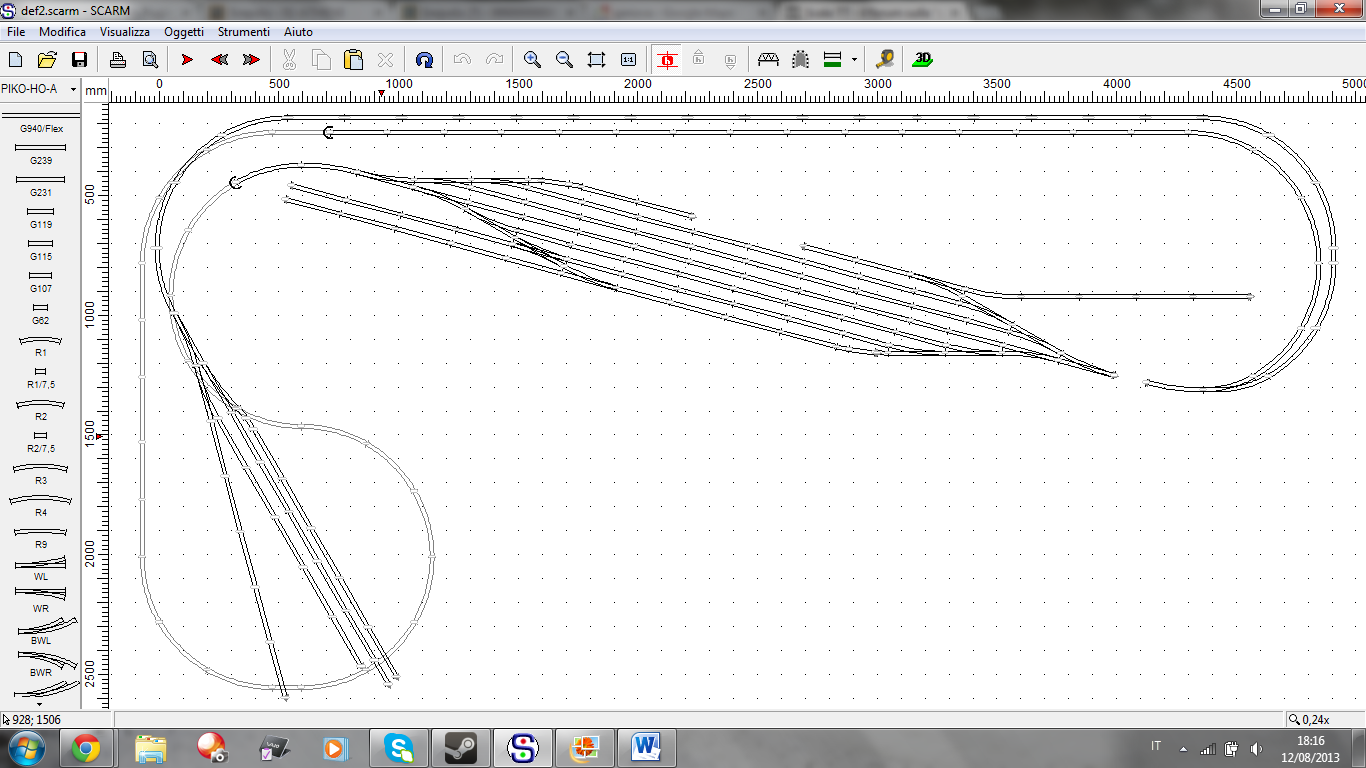Screen dimensions: 1366x768
Task: Select the WR right turnout
Action: pyautogui.click(x=40, y=601)
